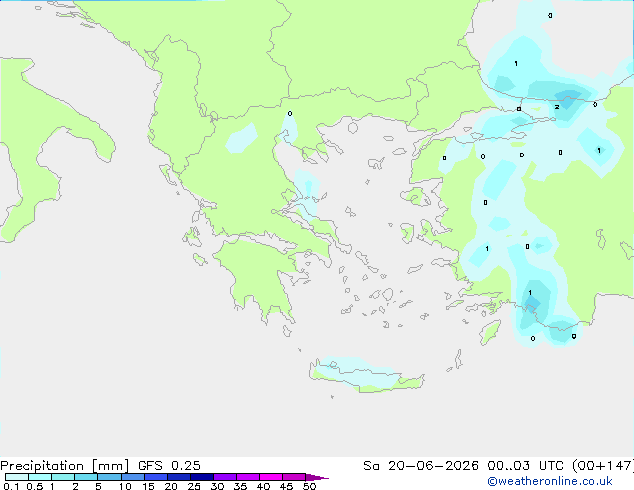Click the 'Precipitation [mm]' legend title
Screen dimensions: 634x490
point(64,466)
